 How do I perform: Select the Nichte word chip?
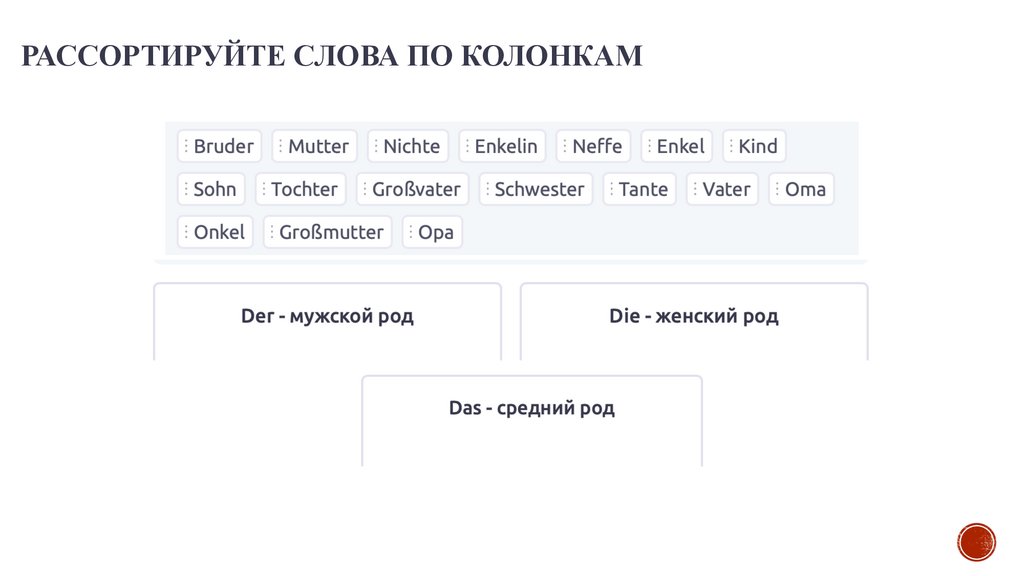(410, 146)
